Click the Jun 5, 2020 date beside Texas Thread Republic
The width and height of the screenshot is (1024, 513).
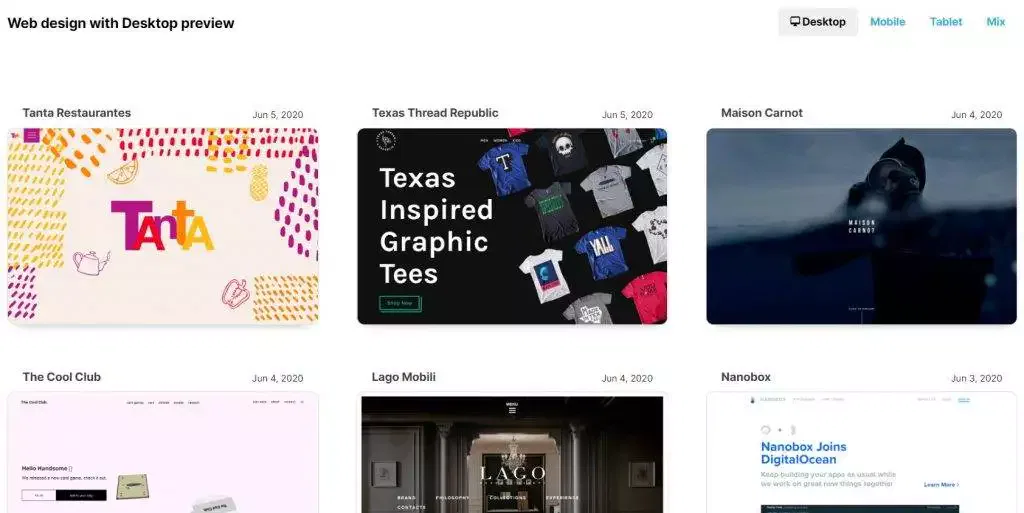[x=627, y=114]
